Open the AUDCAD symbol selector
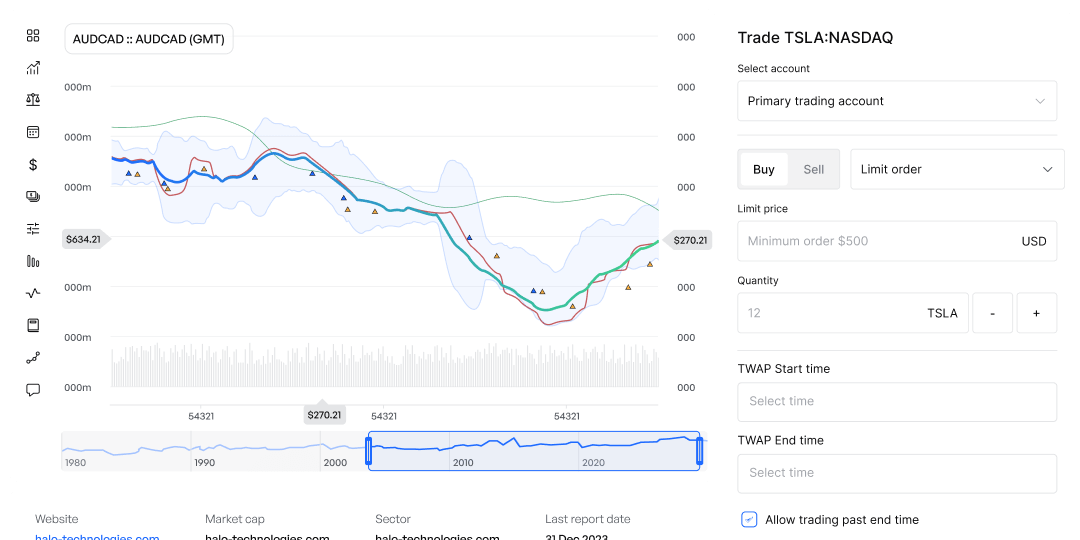1080x540 pixels. 149,40
